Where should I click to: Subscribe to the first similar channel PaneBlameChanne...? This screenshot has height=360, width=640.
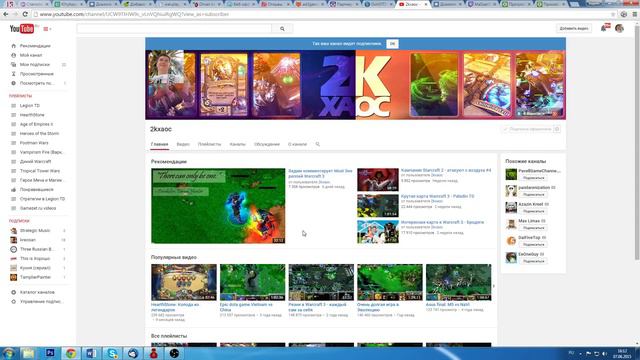point(533,178)
